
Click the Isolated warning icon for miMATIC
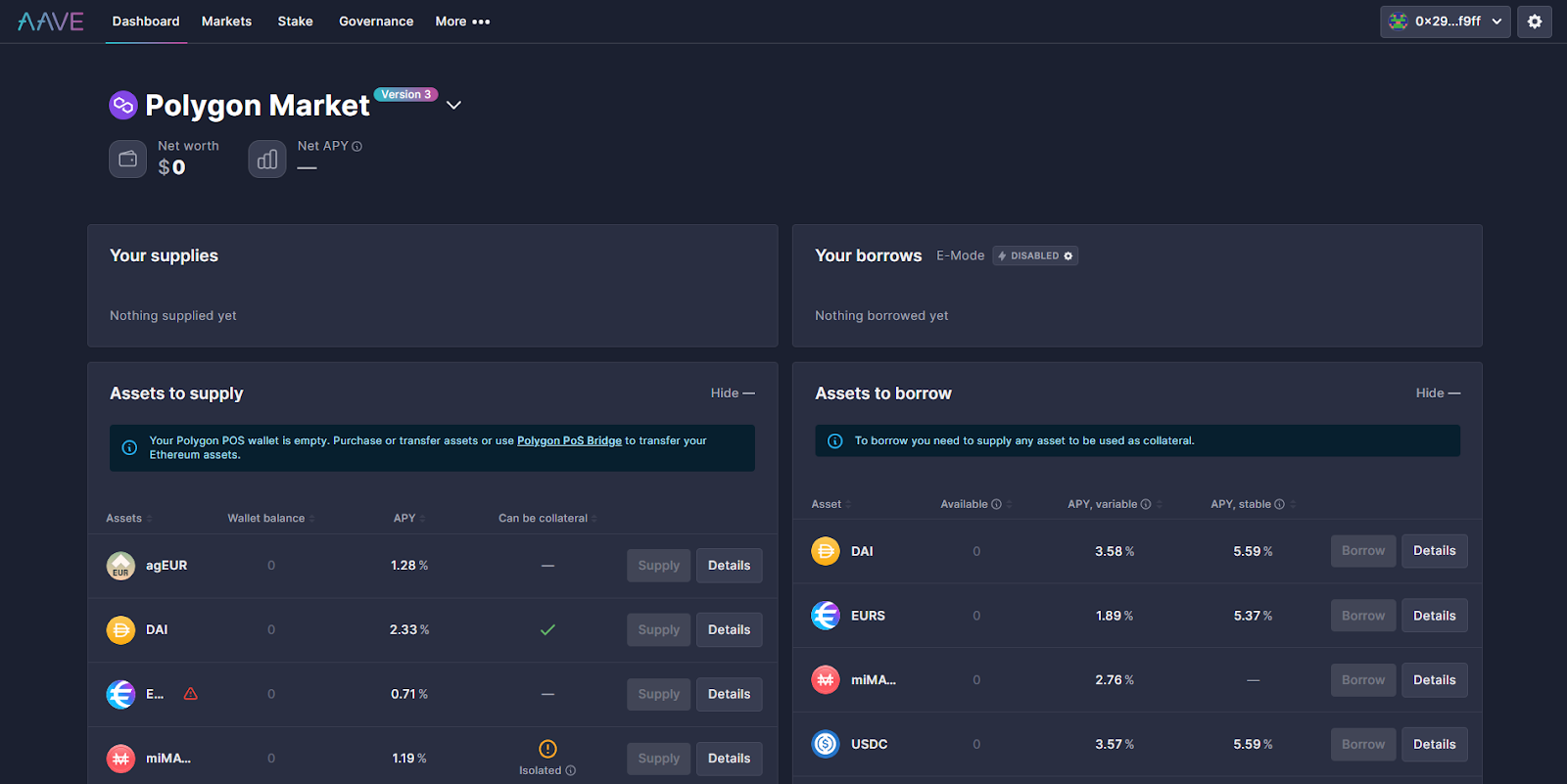click(547, 749)
